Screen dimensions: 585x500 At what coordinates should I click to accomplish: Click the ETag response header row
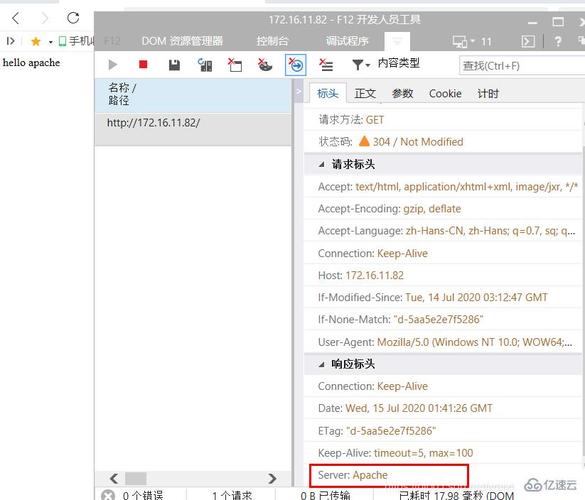pos(443,431)
